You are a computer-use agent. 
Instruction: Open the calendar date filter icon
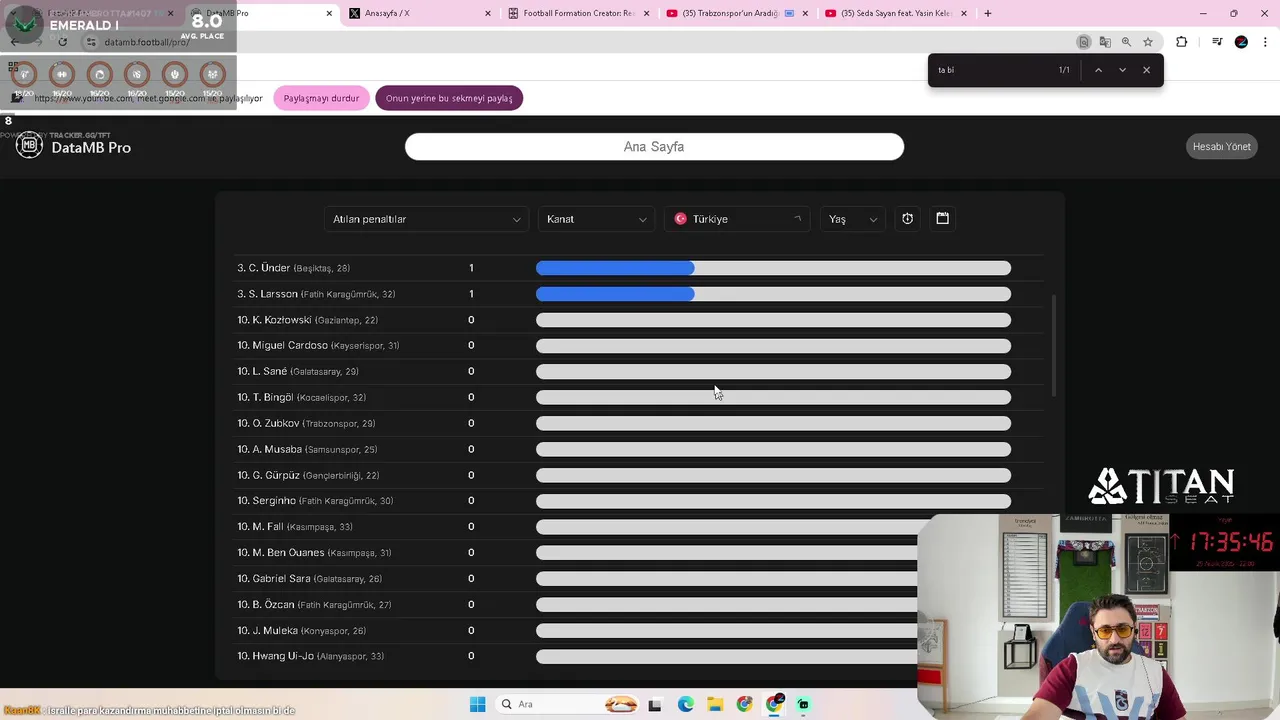tap(942, 218)
